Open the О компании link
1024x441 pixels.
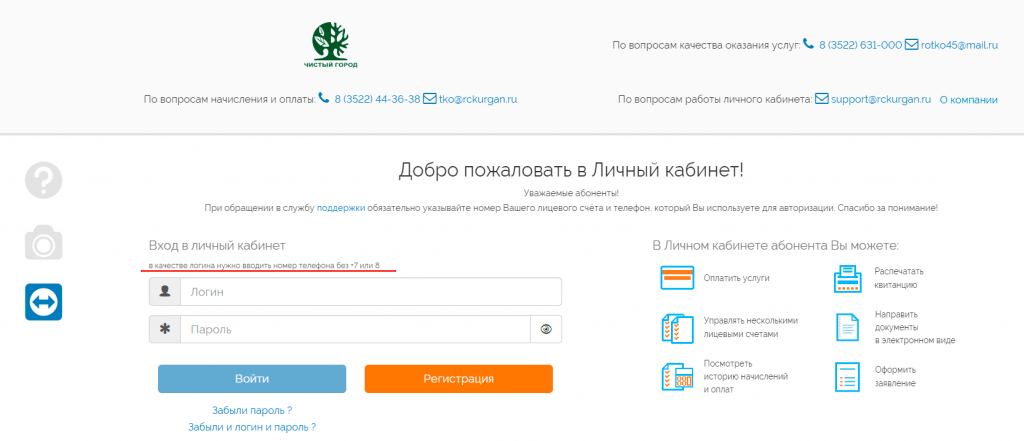click(x=968, y=100)
